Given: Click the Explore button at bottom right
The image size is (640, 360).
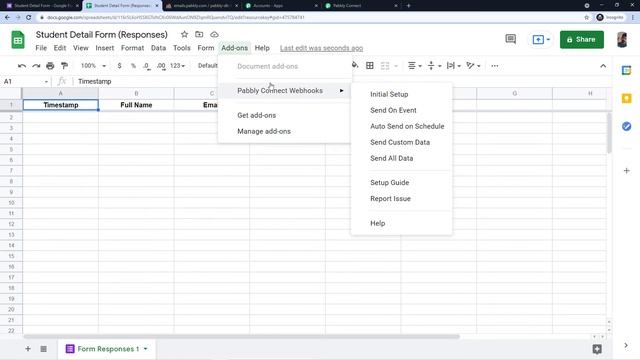Looking at the screenshot, I should [x=597, y=349].
